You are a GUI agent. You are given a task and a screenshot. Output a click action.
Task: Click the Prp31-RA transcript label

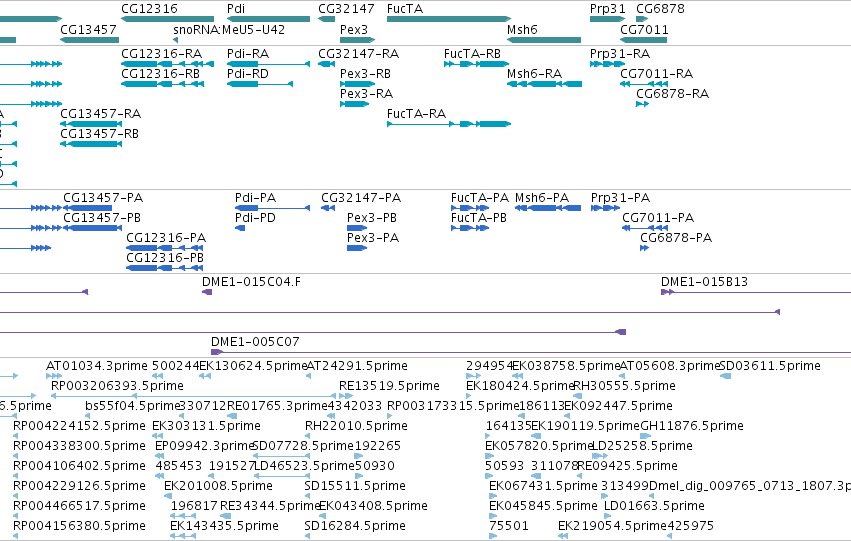click(620, 54)
